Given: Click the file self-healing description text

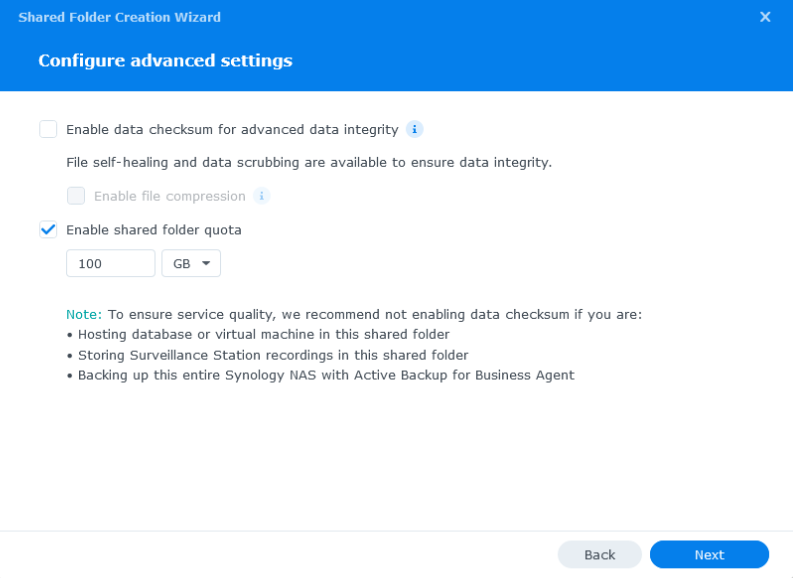Looking at the screenshot, I should pos(309,163).
